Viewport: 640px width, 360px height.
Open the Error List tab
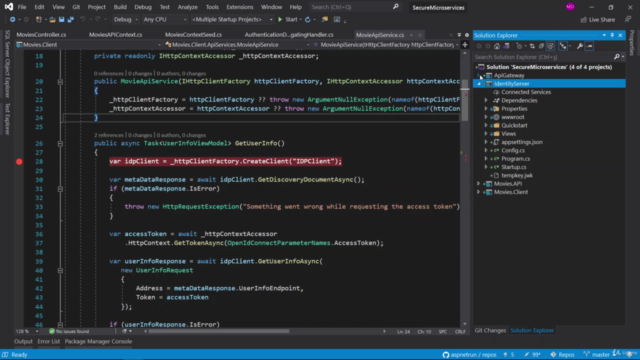coord(49,342)
